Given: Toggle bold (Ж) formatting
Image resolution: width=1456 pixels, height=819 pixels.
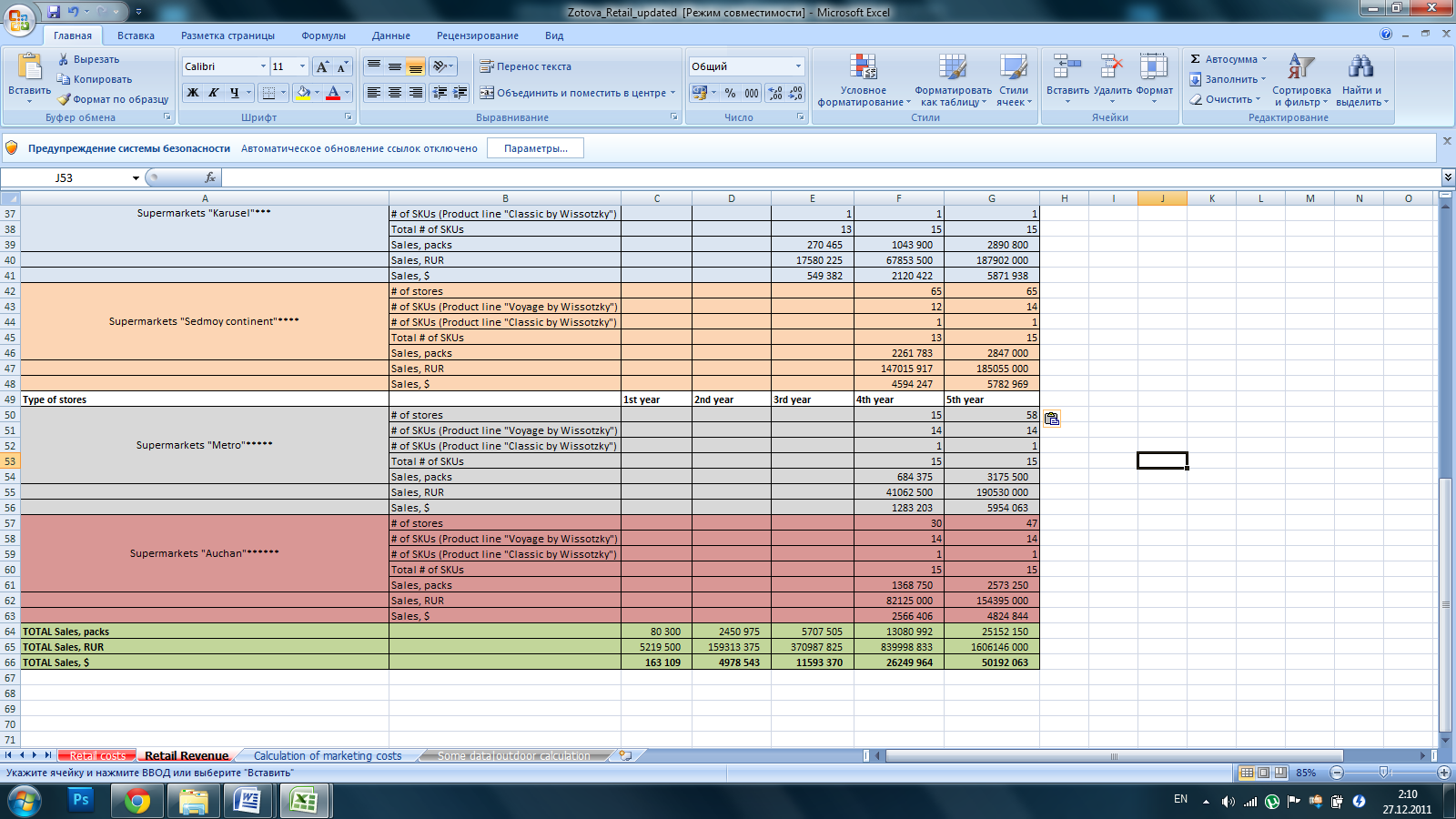Looking at the screenshot, I should click(193, 93).
